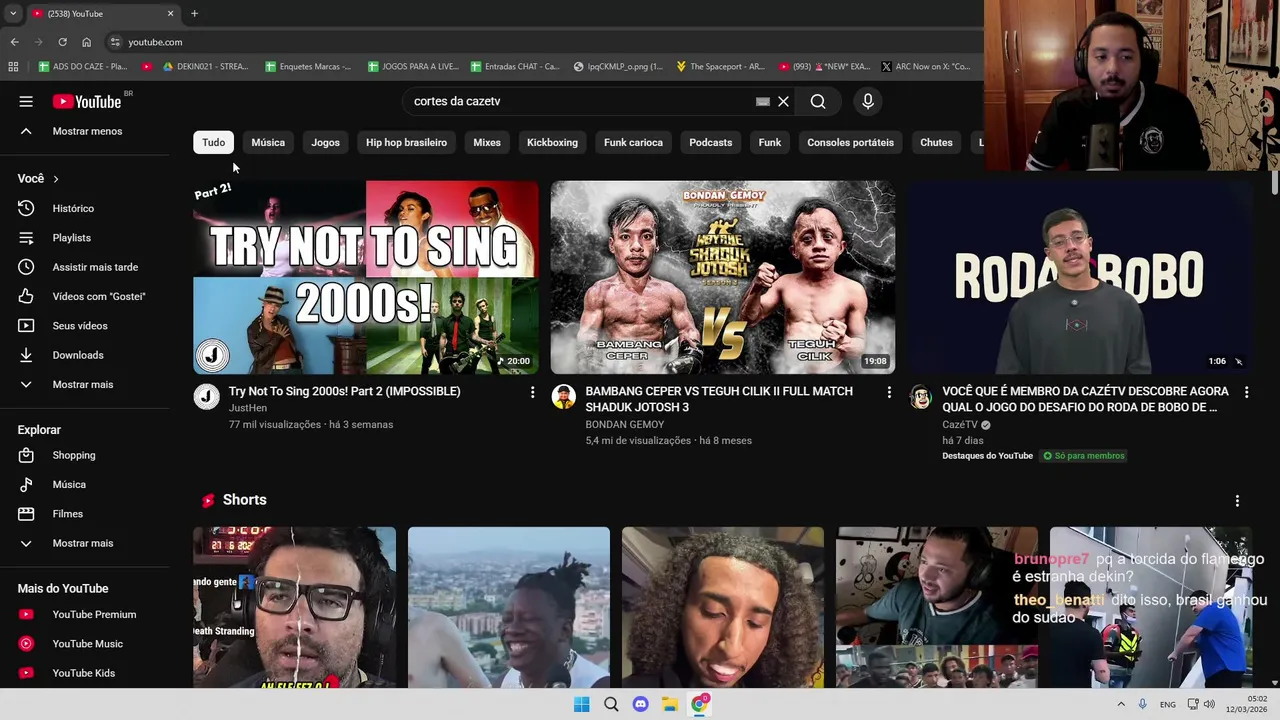Open YouTube Kids link
Image resolution: width=1280 pixels, height=720 pixels.
point(84,673)
